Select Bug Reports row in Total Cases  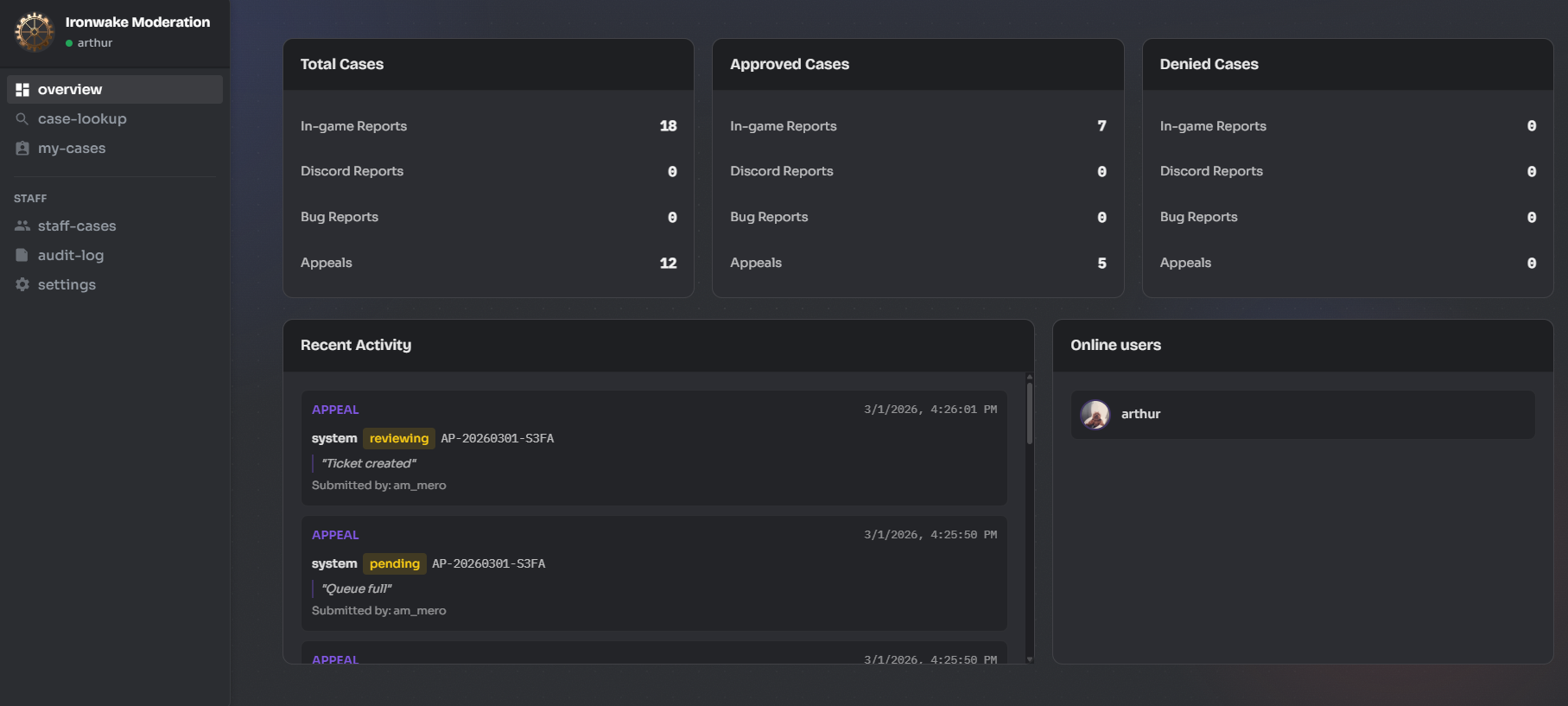click(488, 218)
